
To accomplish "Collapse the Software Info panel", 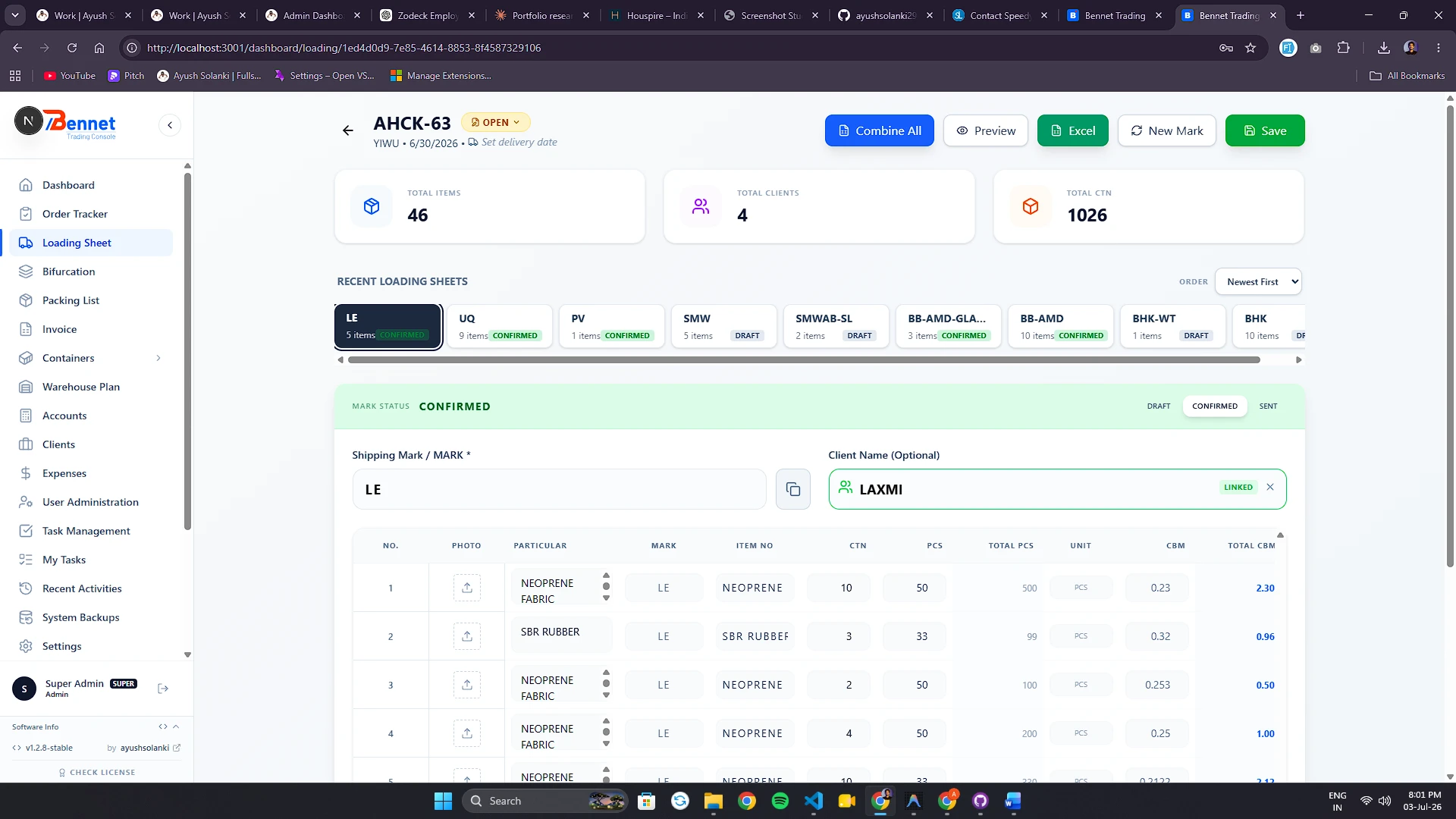I will (x=176, y=726).
